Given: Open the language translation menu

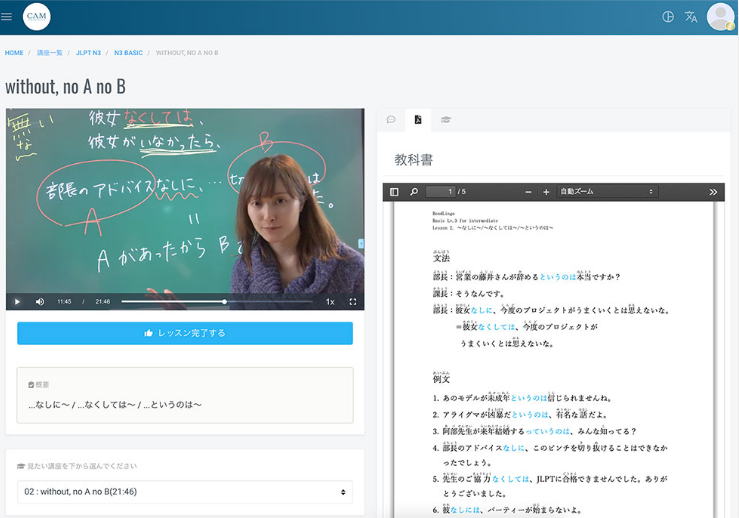Looking at the screenshot, I should tap(691, 17).
